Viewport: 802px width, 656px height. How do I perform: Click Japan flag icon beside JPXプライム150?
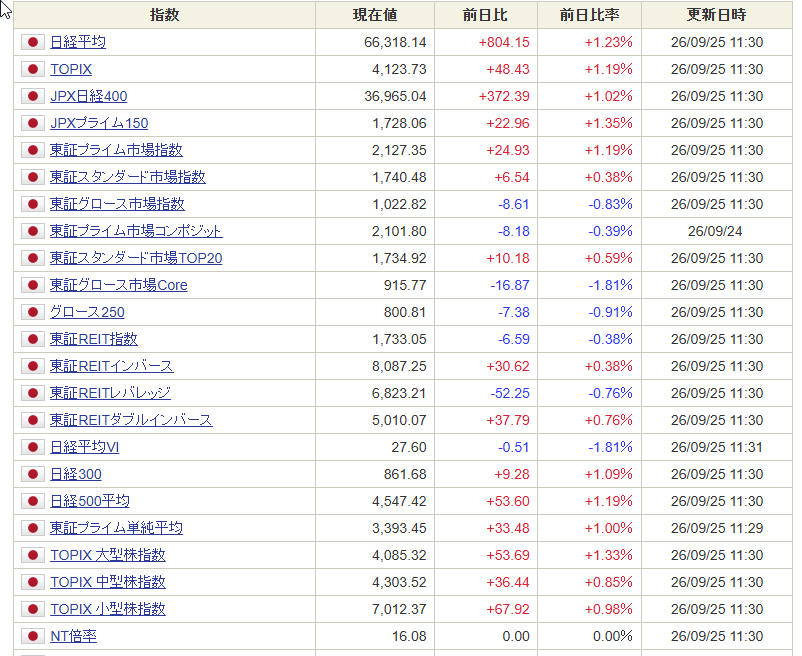[x=33, y=123]
